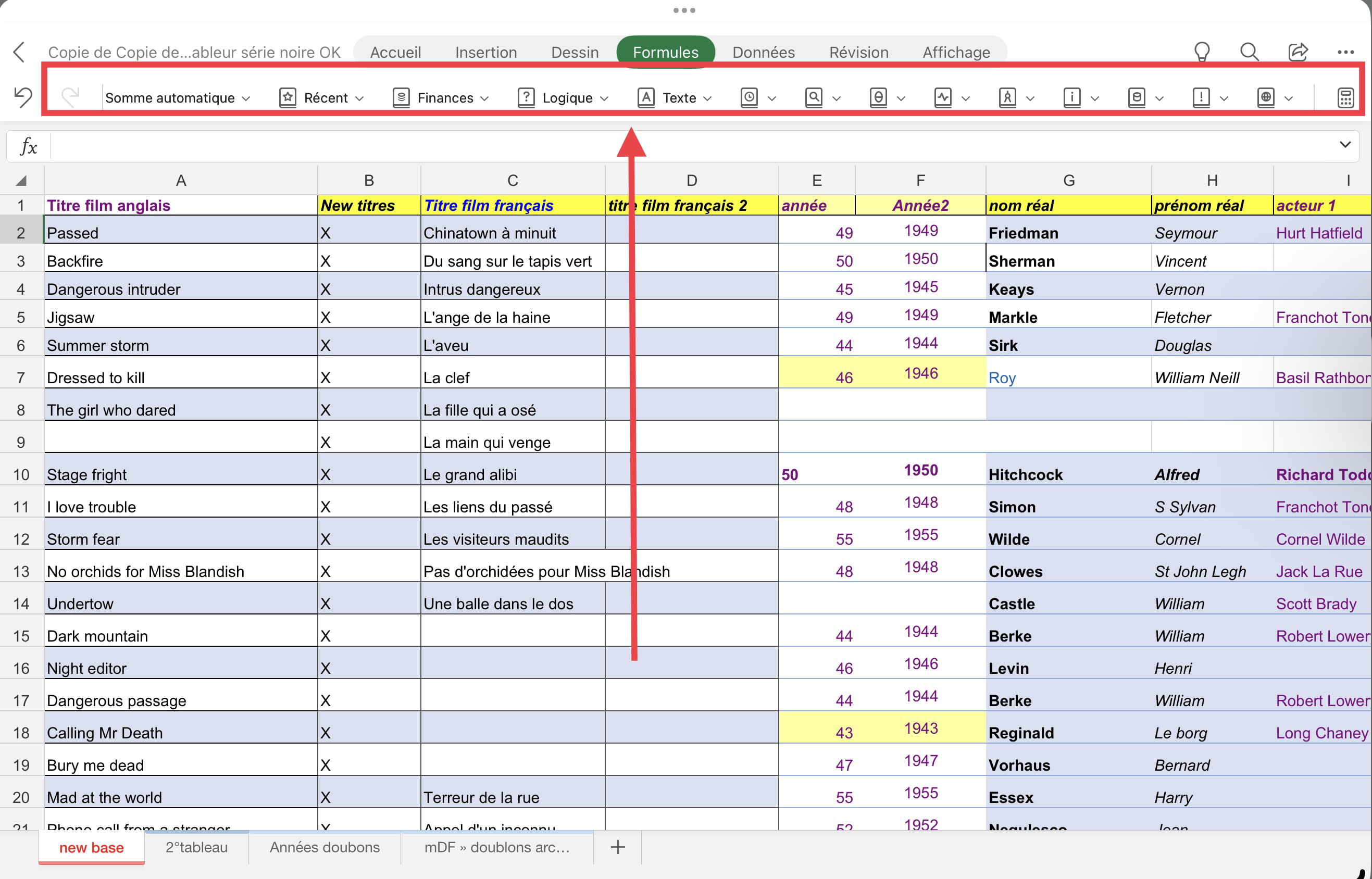Viewport: 1372px width, 879px height.
Task: Open Math and Trig theta icon
Action: tap(887, 97)
